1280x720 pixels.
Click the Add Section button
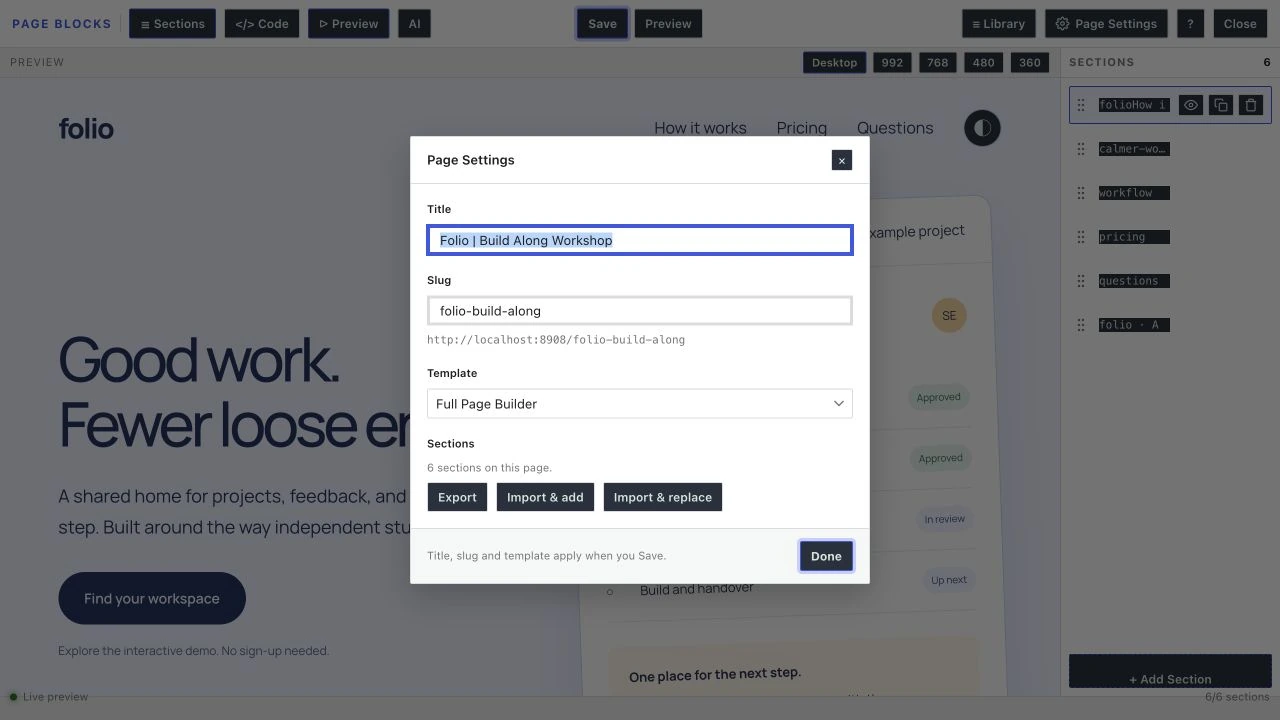(1170, 672)
